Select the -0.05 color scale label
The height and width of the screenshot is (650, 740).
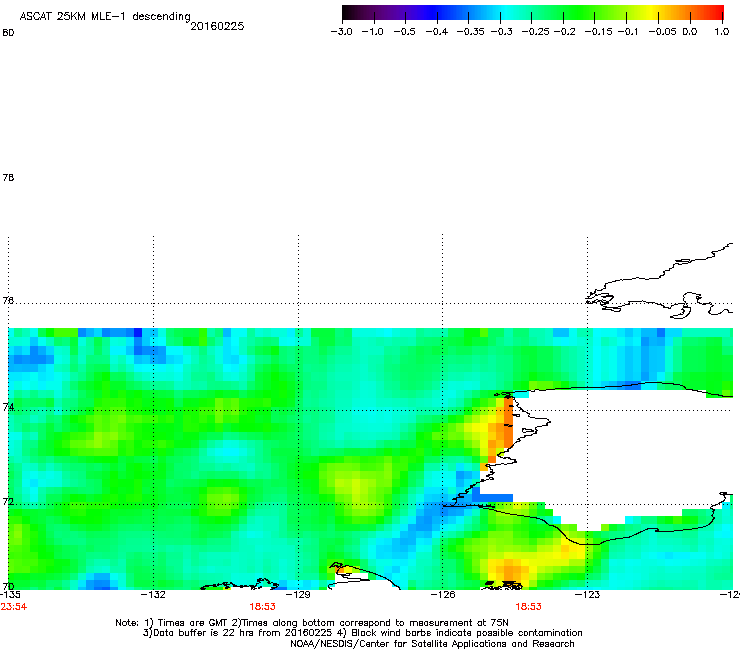coord(662,32)
